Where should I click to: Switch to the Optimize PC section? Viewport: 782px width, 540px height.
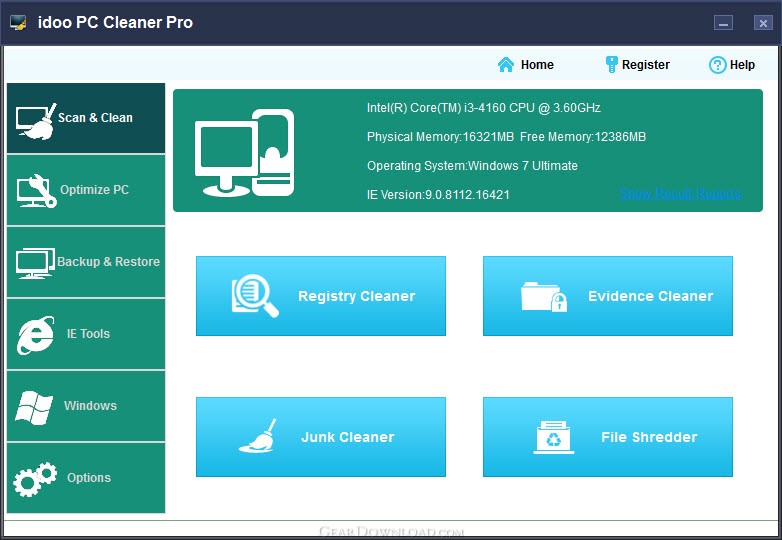pos(86,190)
